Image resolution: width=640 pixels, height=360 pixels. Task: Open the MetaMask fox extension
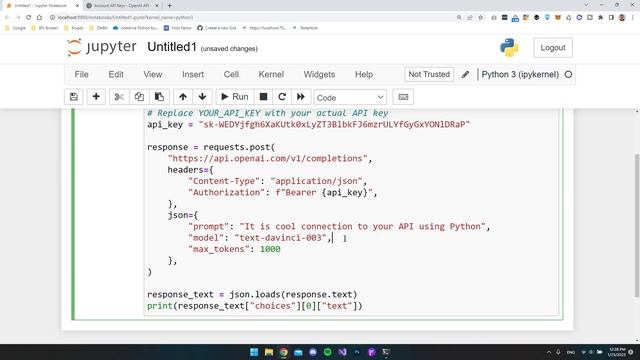558,18
